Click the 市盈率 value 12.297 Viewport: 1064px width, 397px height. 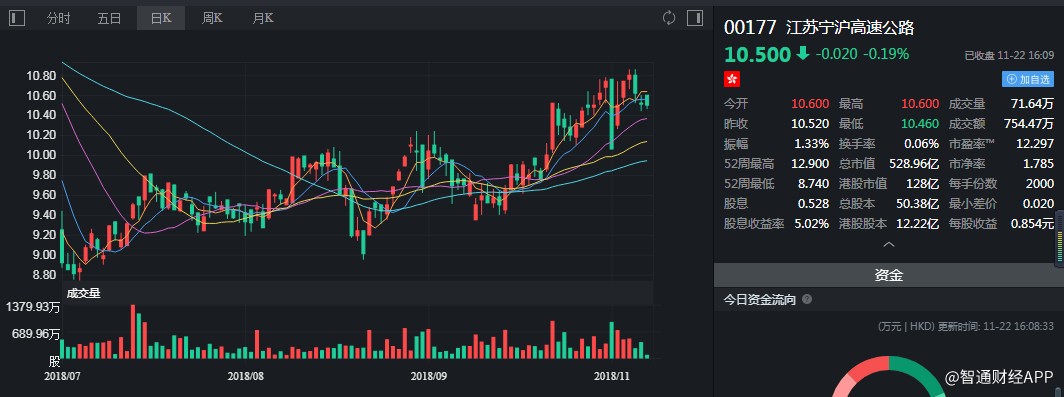click(x=1035, y=144)
